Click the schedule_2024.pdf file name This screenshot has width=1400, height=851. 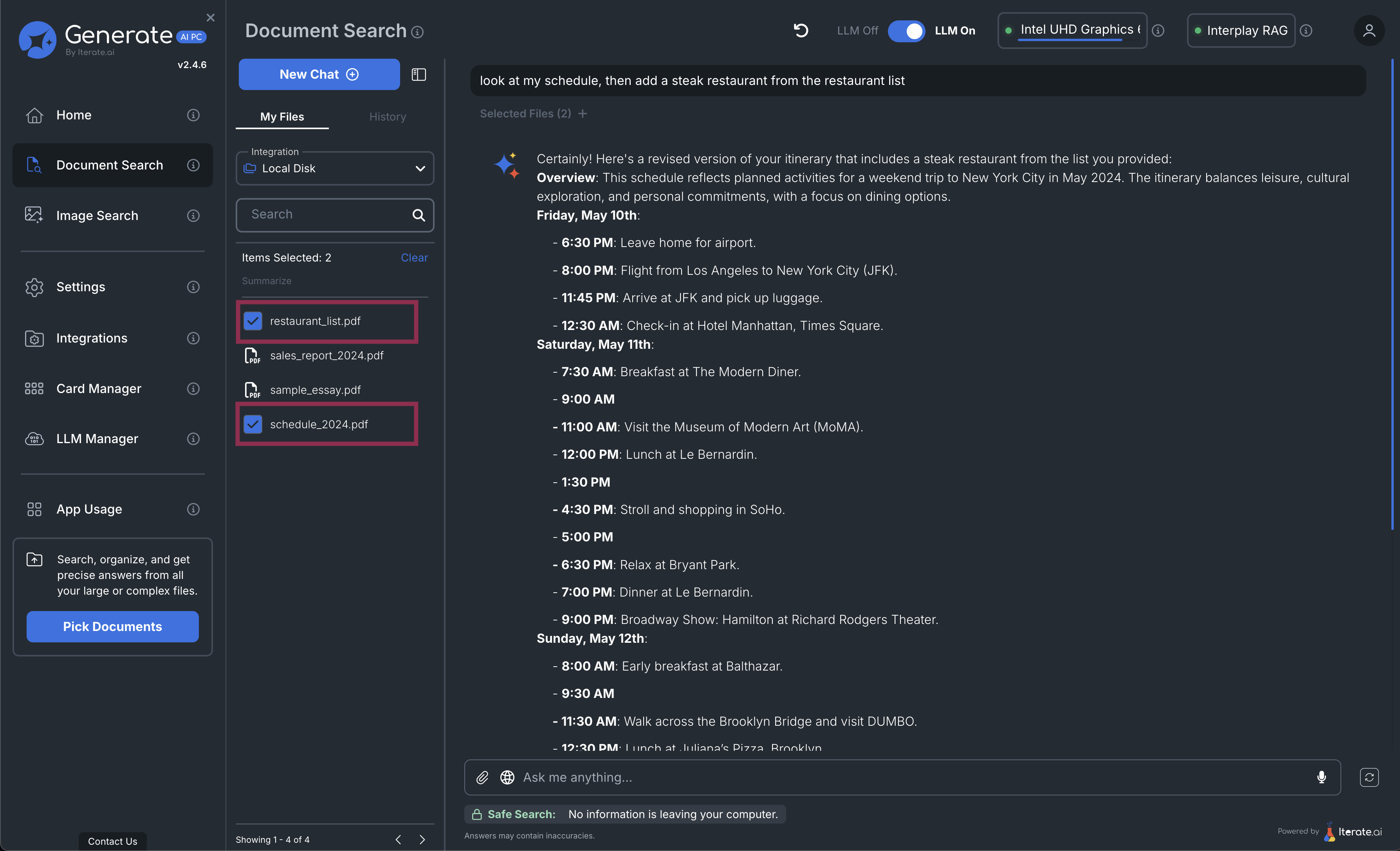coord(319,424)
